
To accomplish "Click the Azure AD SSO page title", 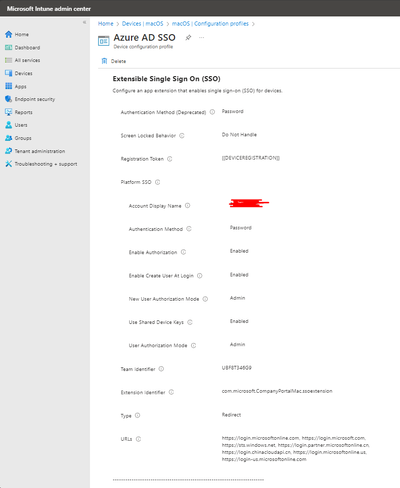I will (144, 37).
